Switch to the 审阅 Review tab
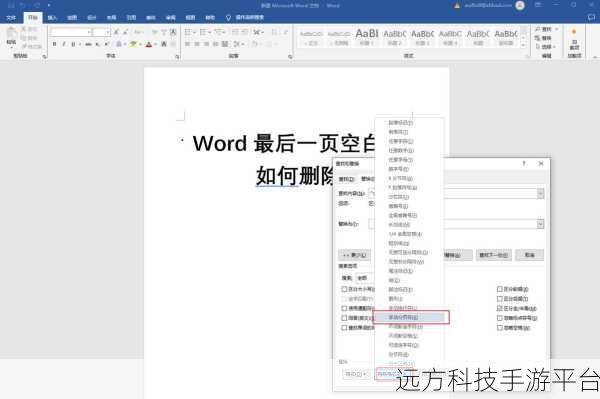Screen dimensions: 600x399 point(171,18)
